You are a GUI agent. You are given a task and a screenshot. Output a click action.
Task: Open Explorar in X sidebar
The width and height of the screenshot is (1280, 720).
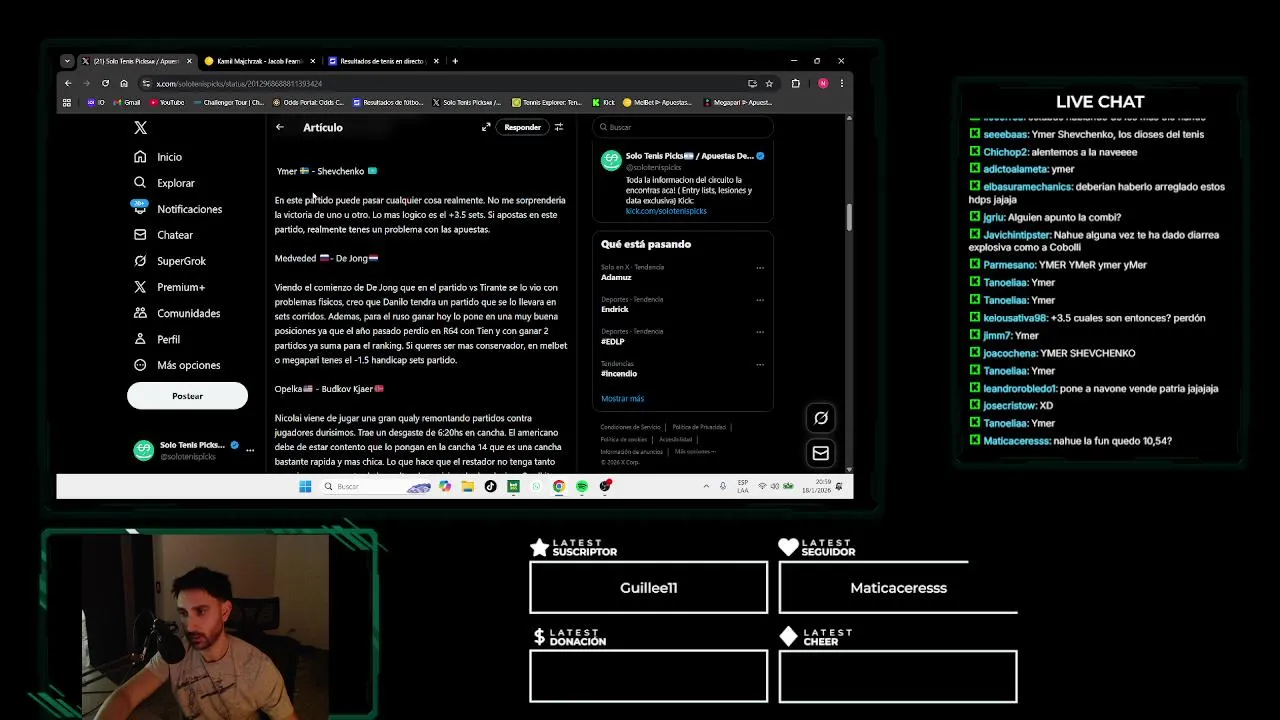point(165,183)
